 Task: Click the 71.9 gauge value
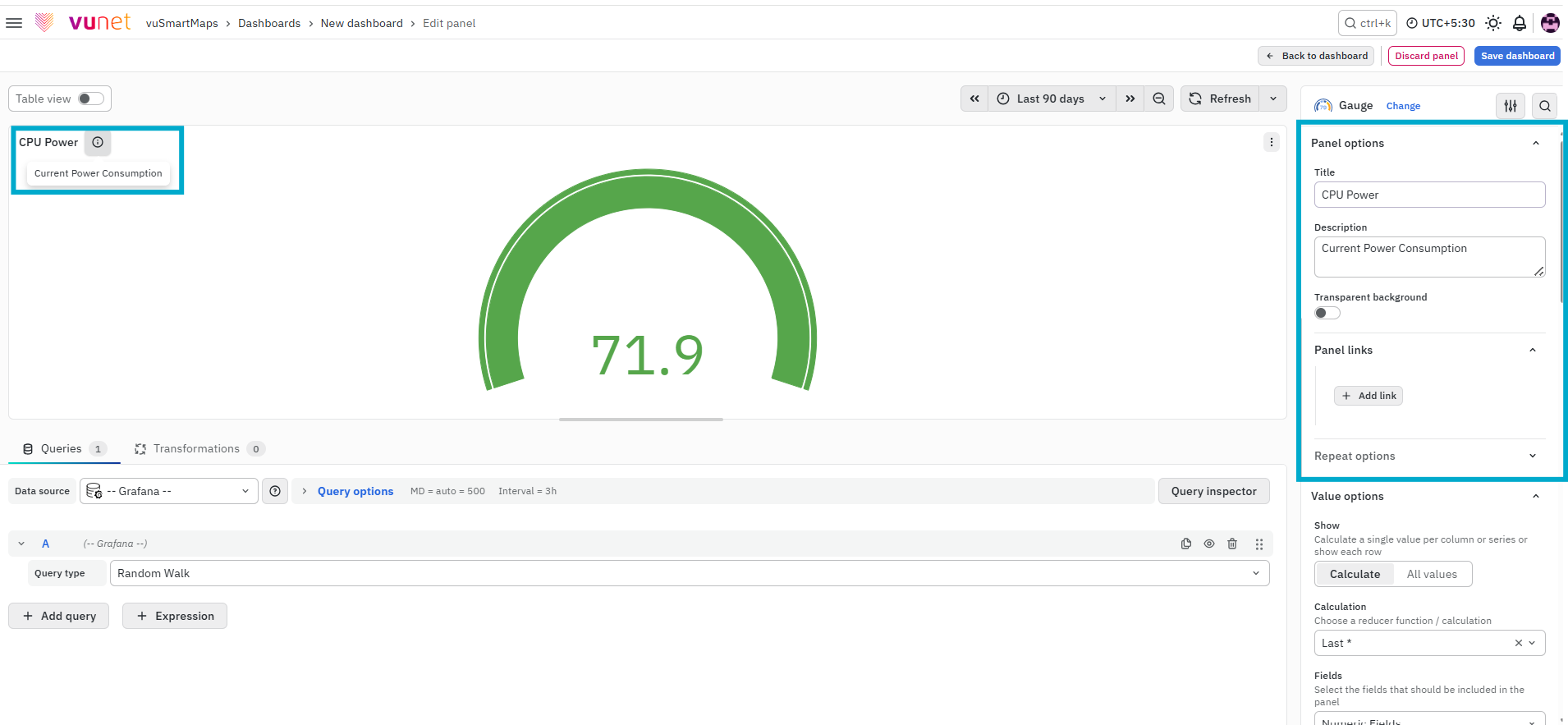648,355
